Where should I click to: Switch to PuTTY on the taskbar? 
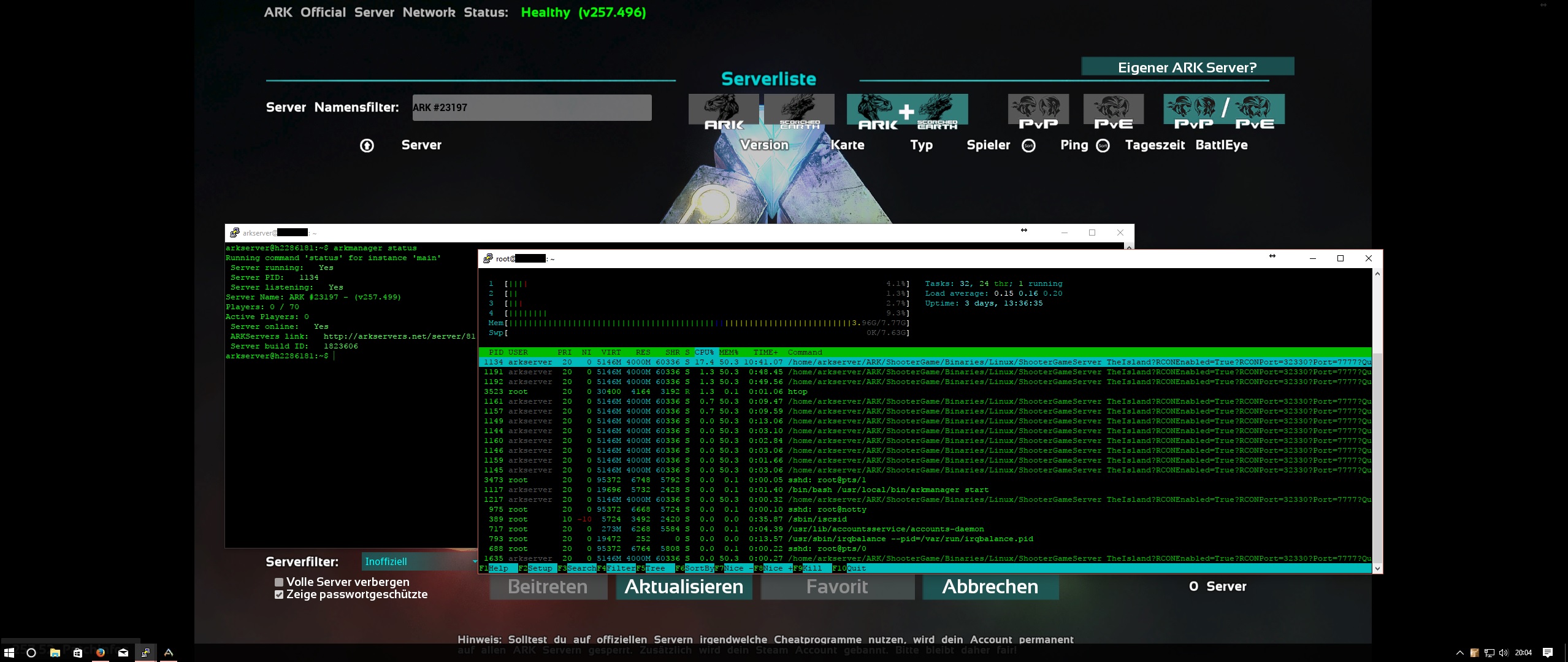[x=146, y=653]
